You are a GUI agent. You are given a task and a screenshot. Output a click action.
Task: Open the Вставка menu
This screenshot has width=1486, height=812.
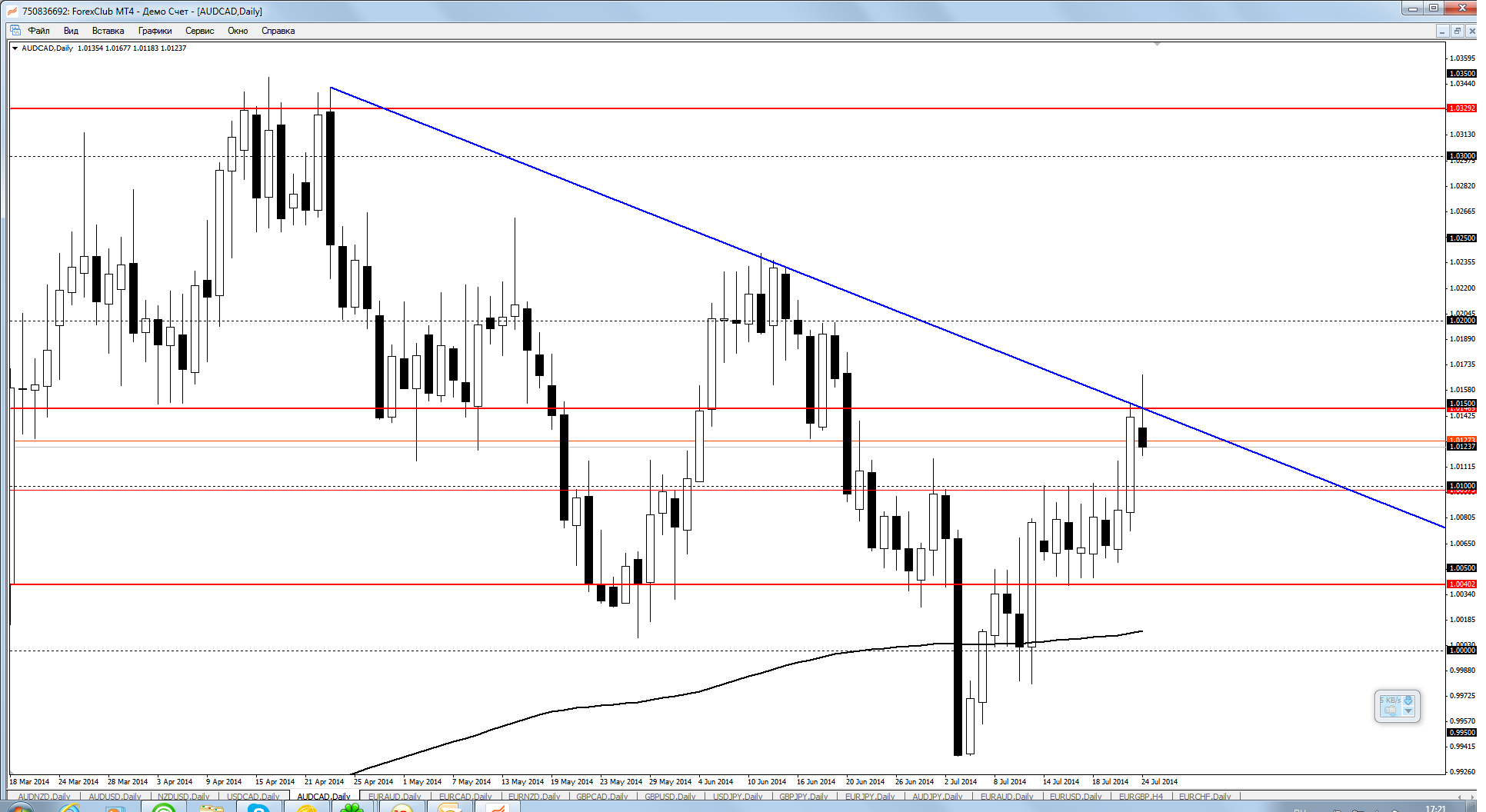coord(108,31)
